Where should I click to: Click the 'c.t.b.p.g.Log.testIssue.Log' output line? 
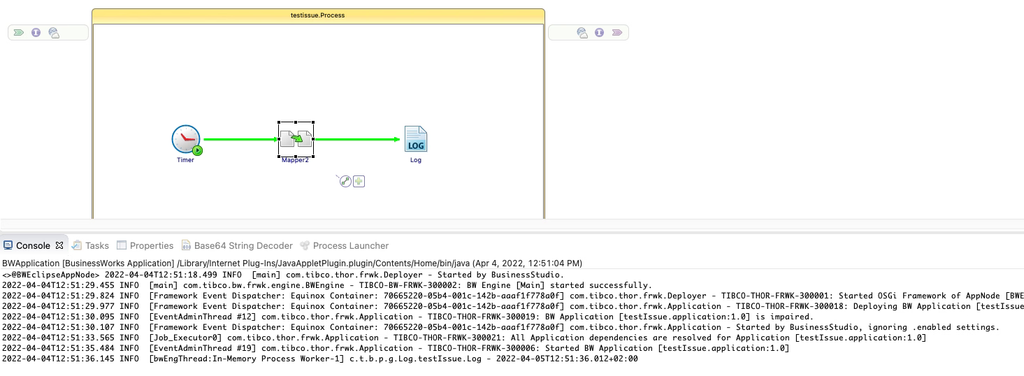click(320, 358)
